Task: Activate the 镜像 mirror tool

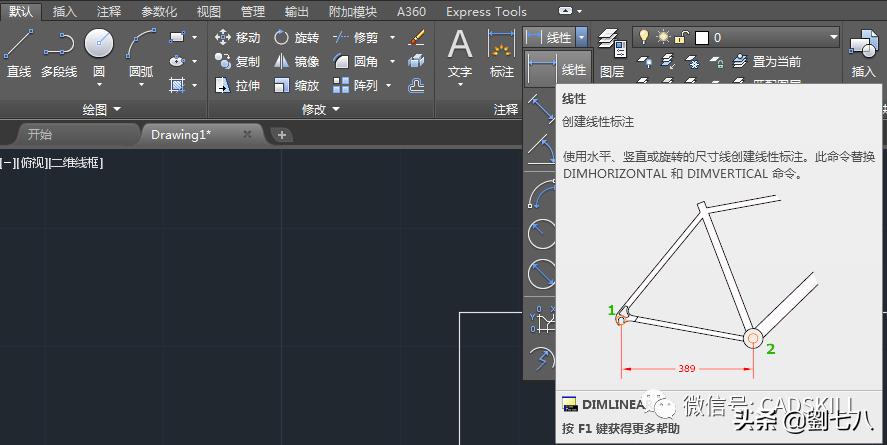Action: click(296, 61)
